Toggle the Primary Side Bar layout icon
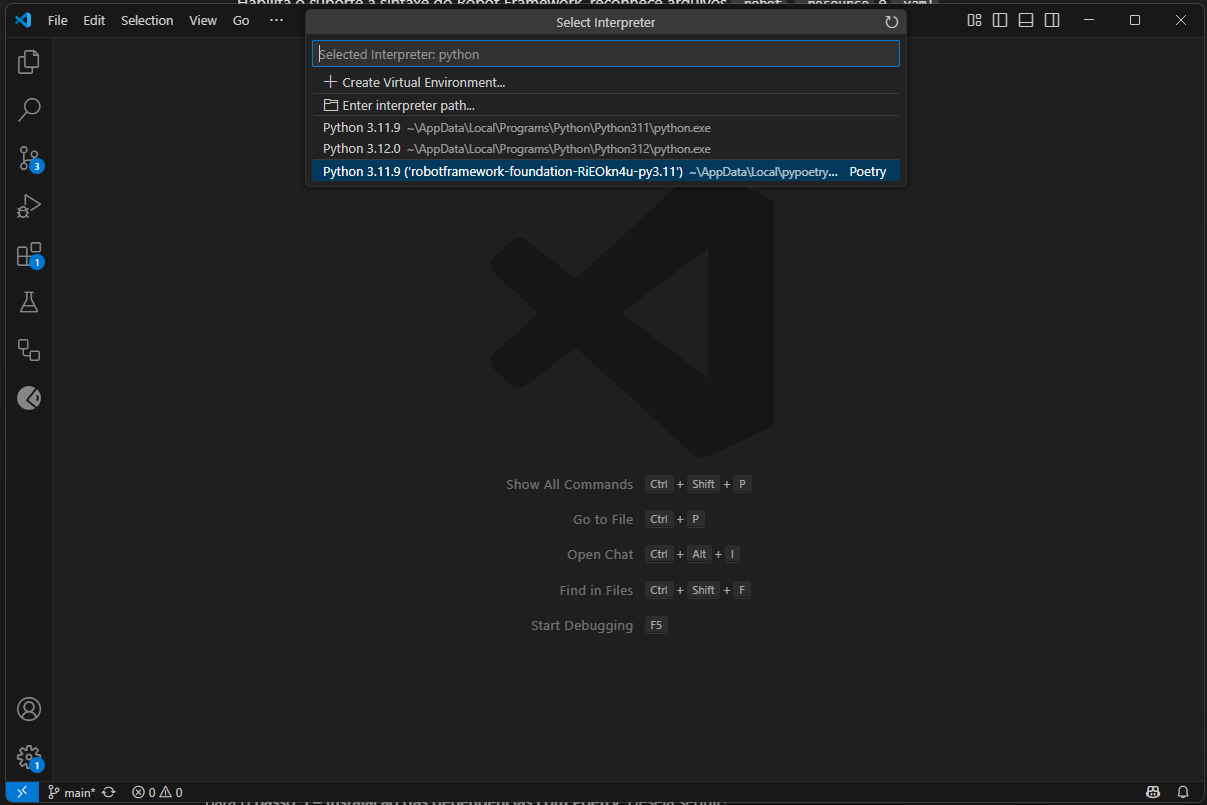1207x805 pixels. pos(1000,20)
